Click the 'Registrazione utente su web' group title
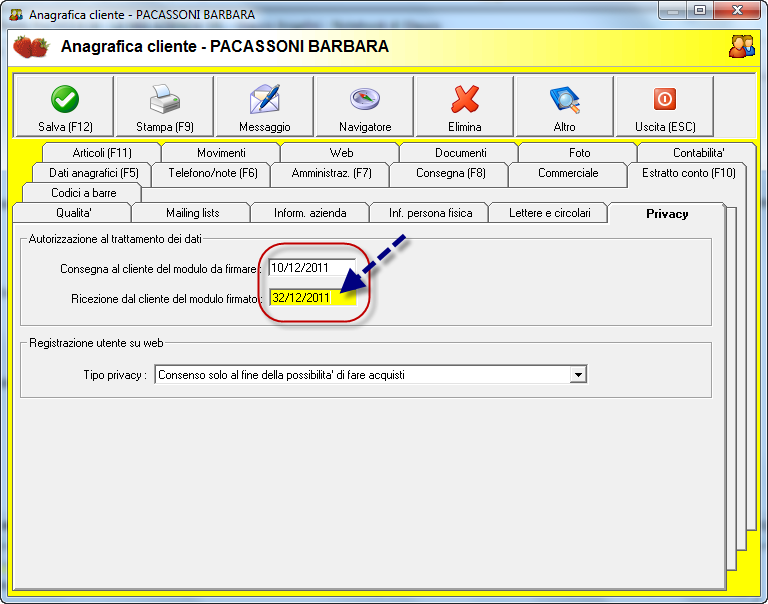The image size is (768, 604). [96, 343]
